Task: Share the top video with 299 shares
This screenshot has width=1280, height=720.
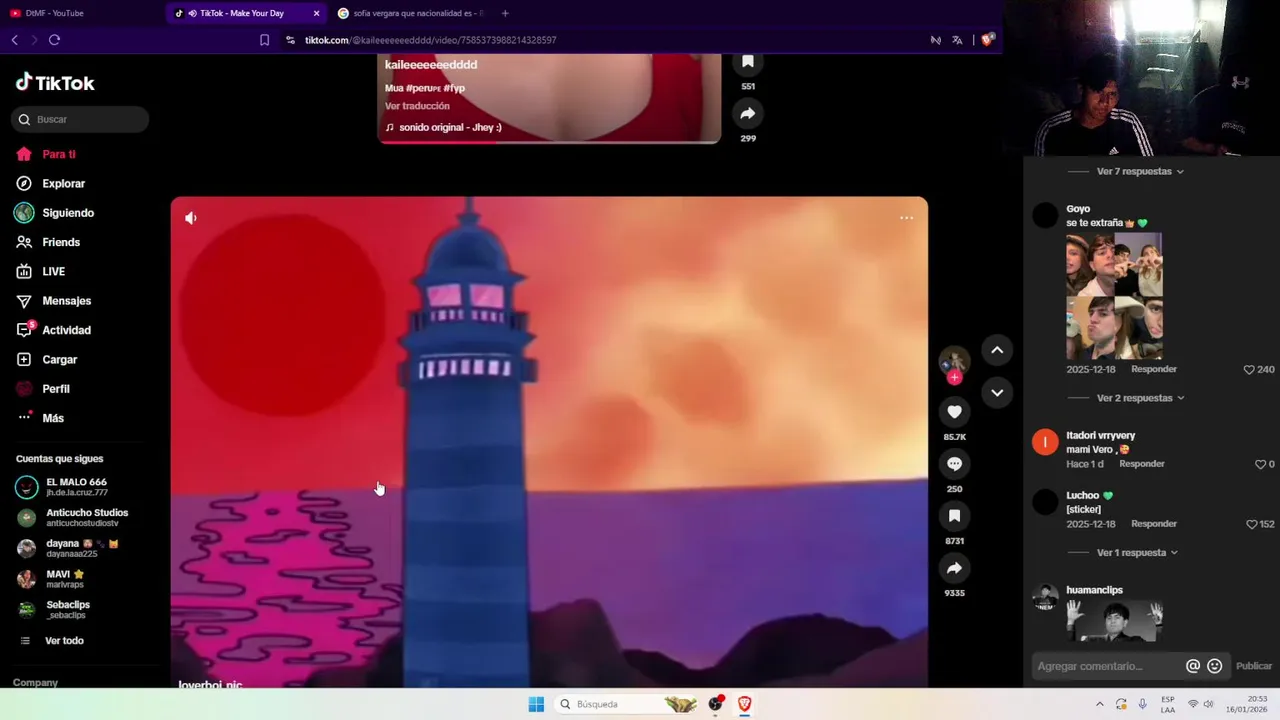Action: pyautogui.click(x=747, y=114)
